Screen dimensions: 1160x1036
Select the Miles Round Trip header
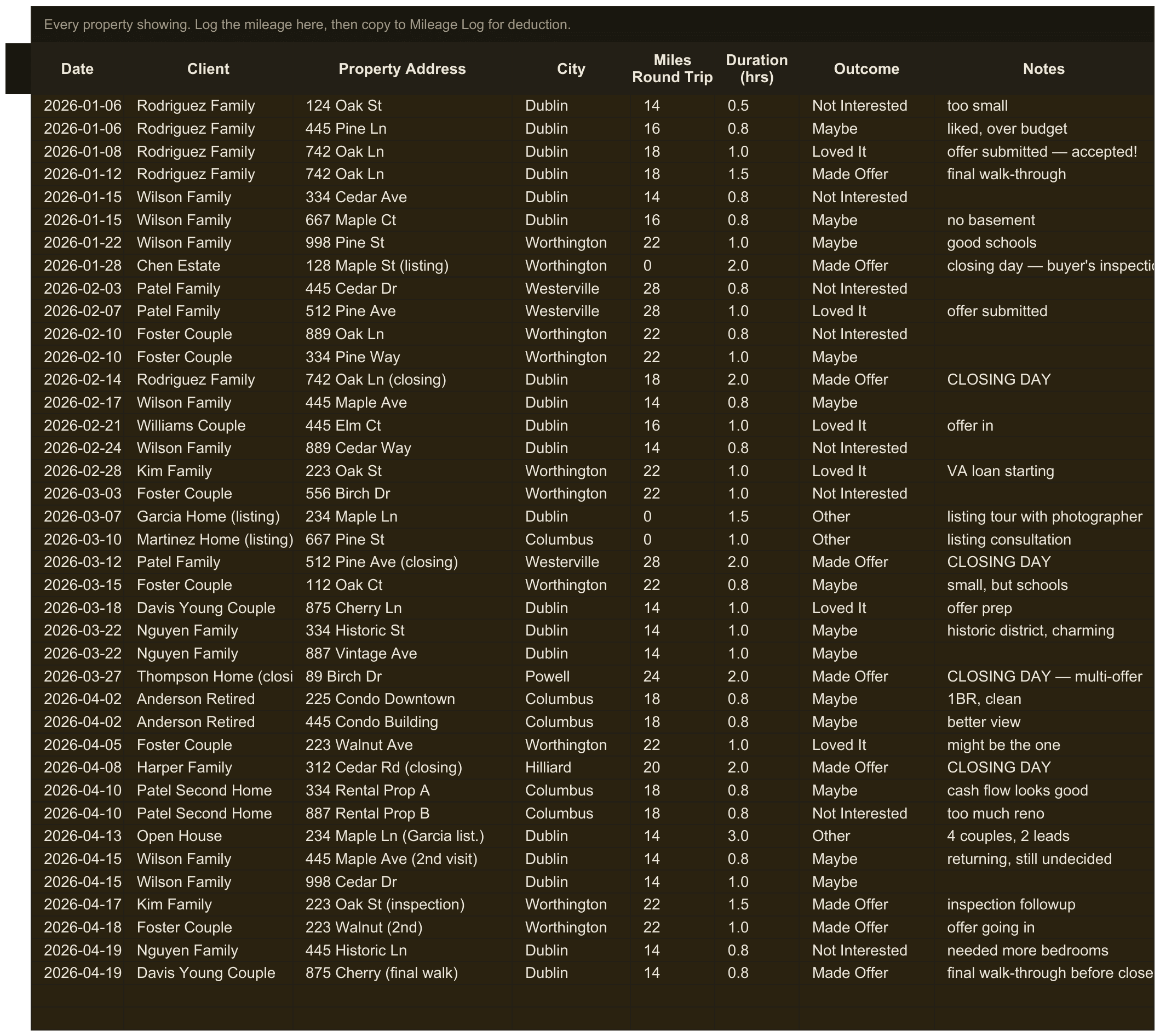[x=673, y=69]
